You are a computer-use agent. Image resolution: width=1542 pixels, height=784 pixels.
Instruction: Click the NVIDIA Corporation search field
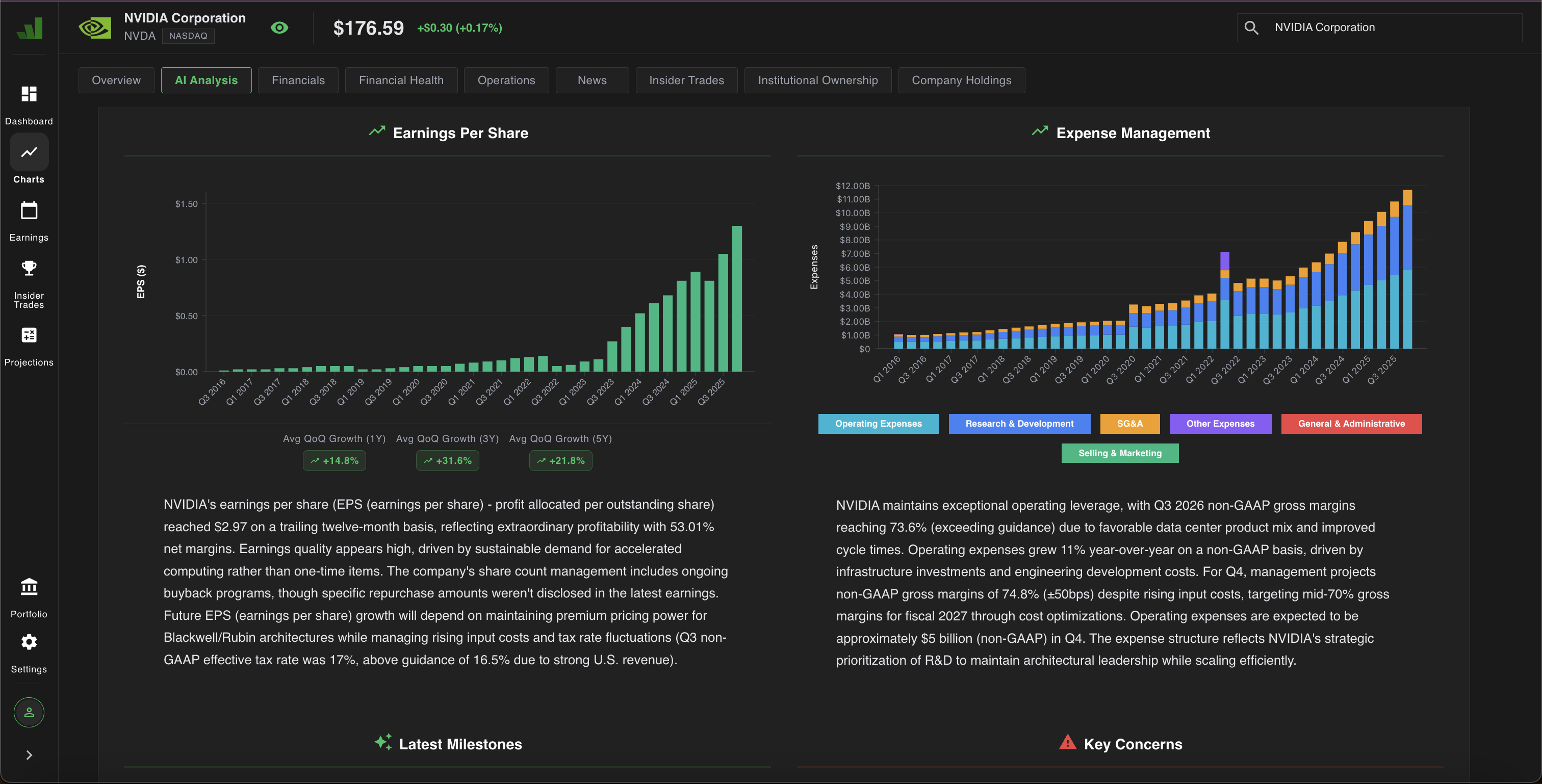[1377, 28]
